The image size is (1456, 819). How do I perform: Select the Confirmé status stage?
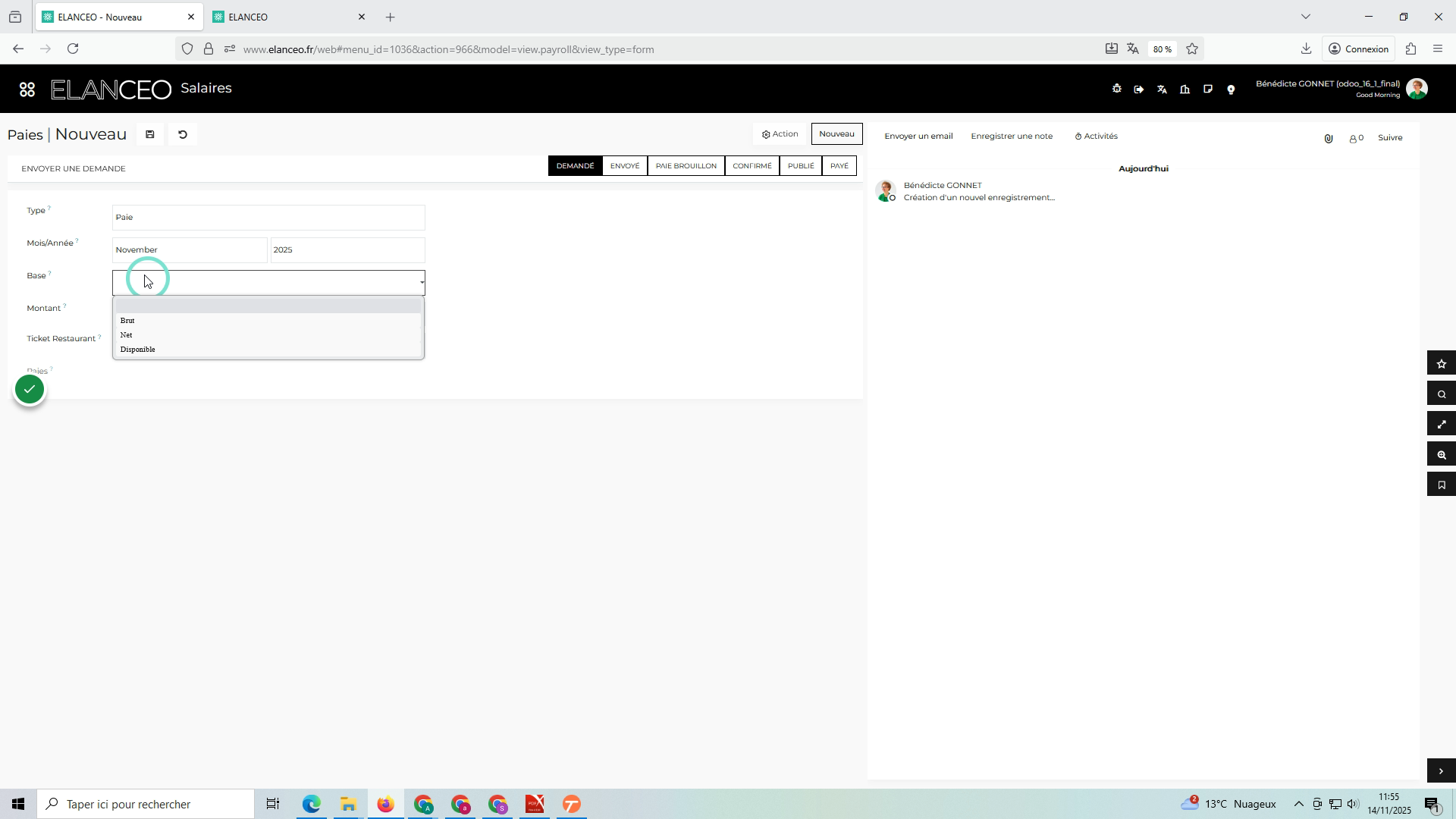752,166
